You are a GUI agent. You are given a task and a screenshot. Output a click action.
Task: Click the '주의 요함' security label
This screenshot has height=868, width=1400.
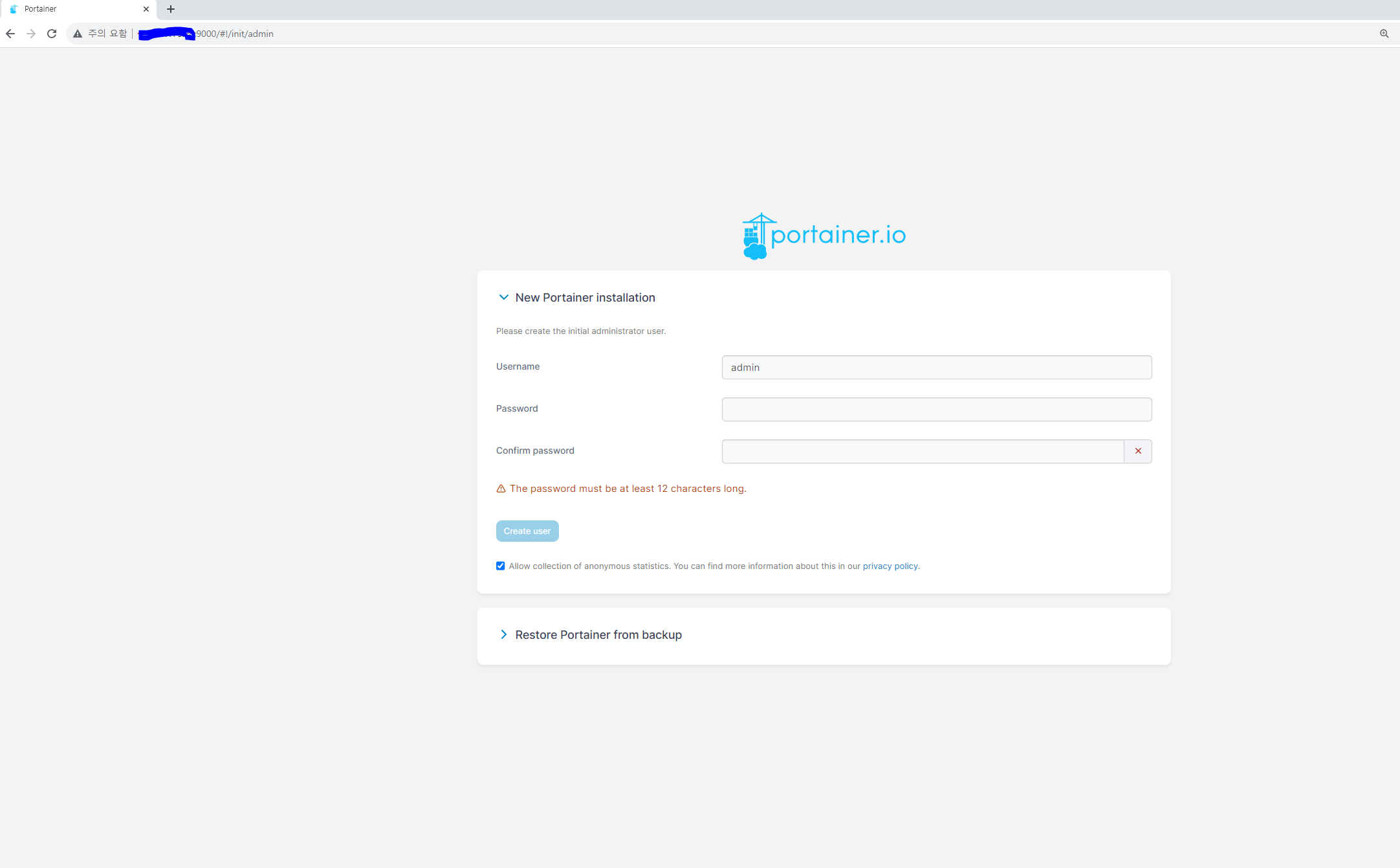pos(107,34)
